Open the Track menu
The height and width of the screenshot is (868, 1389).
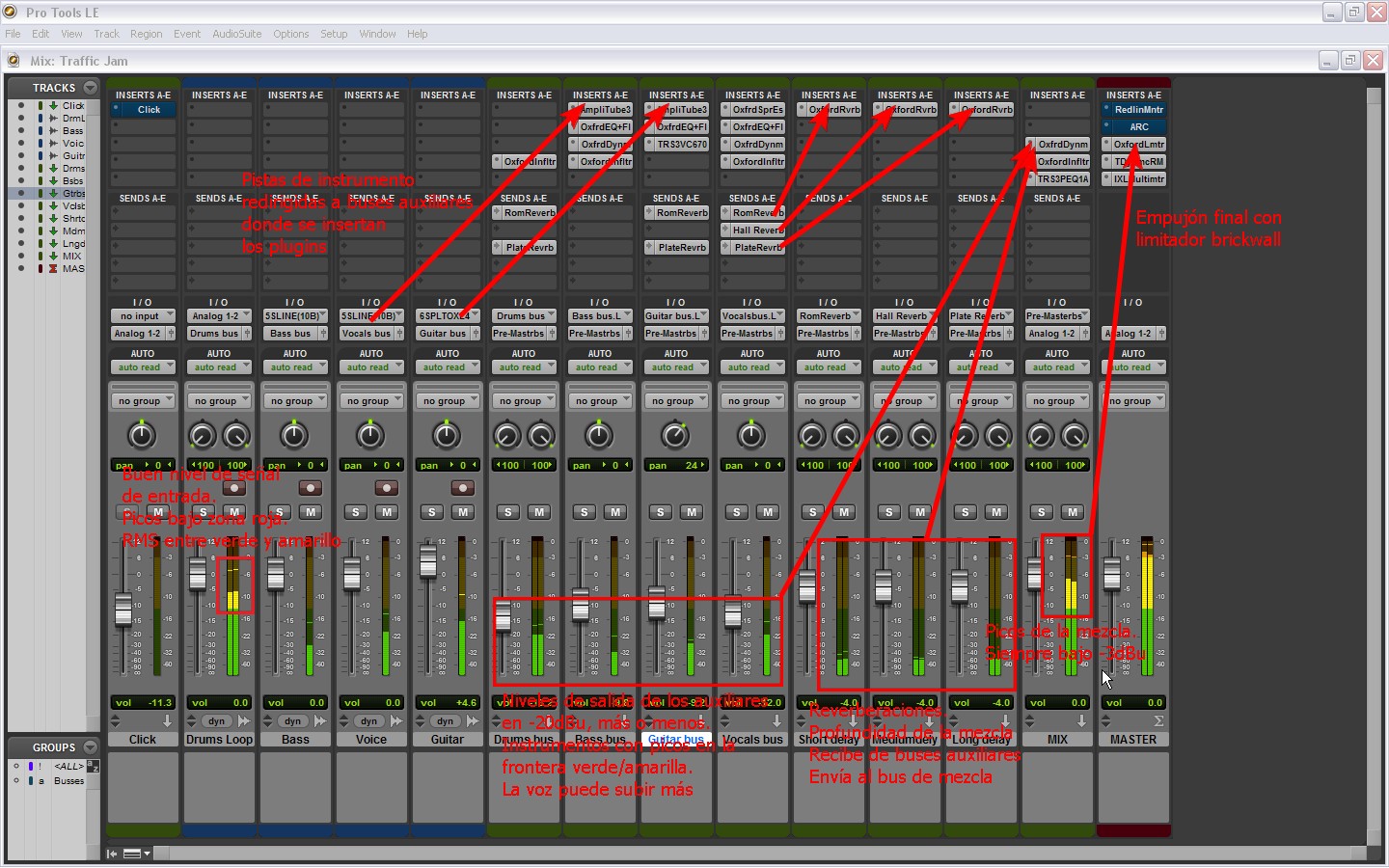tap(106, 34)
